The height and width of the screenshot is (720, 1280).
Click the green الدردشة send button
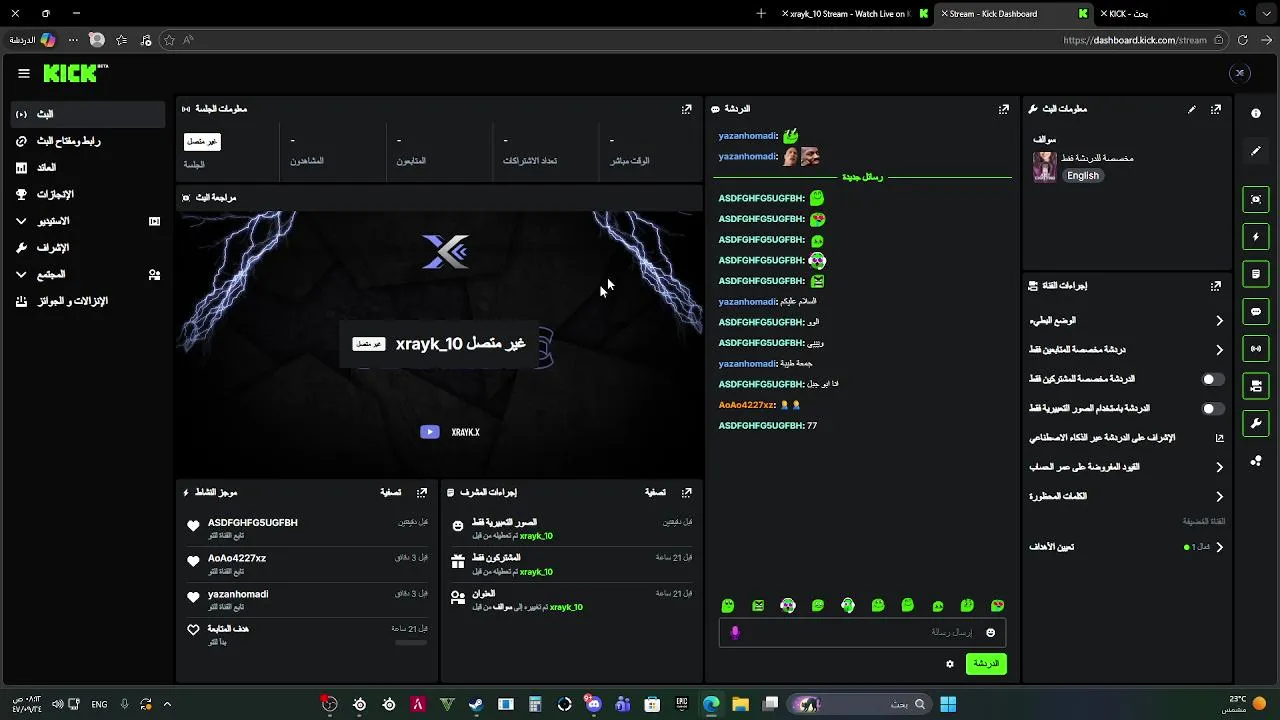click(x=986, y=664)
